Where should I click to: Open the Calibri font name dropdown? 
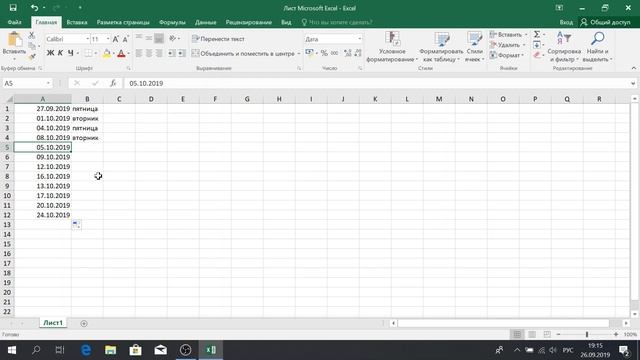click(x=87, y=39)
